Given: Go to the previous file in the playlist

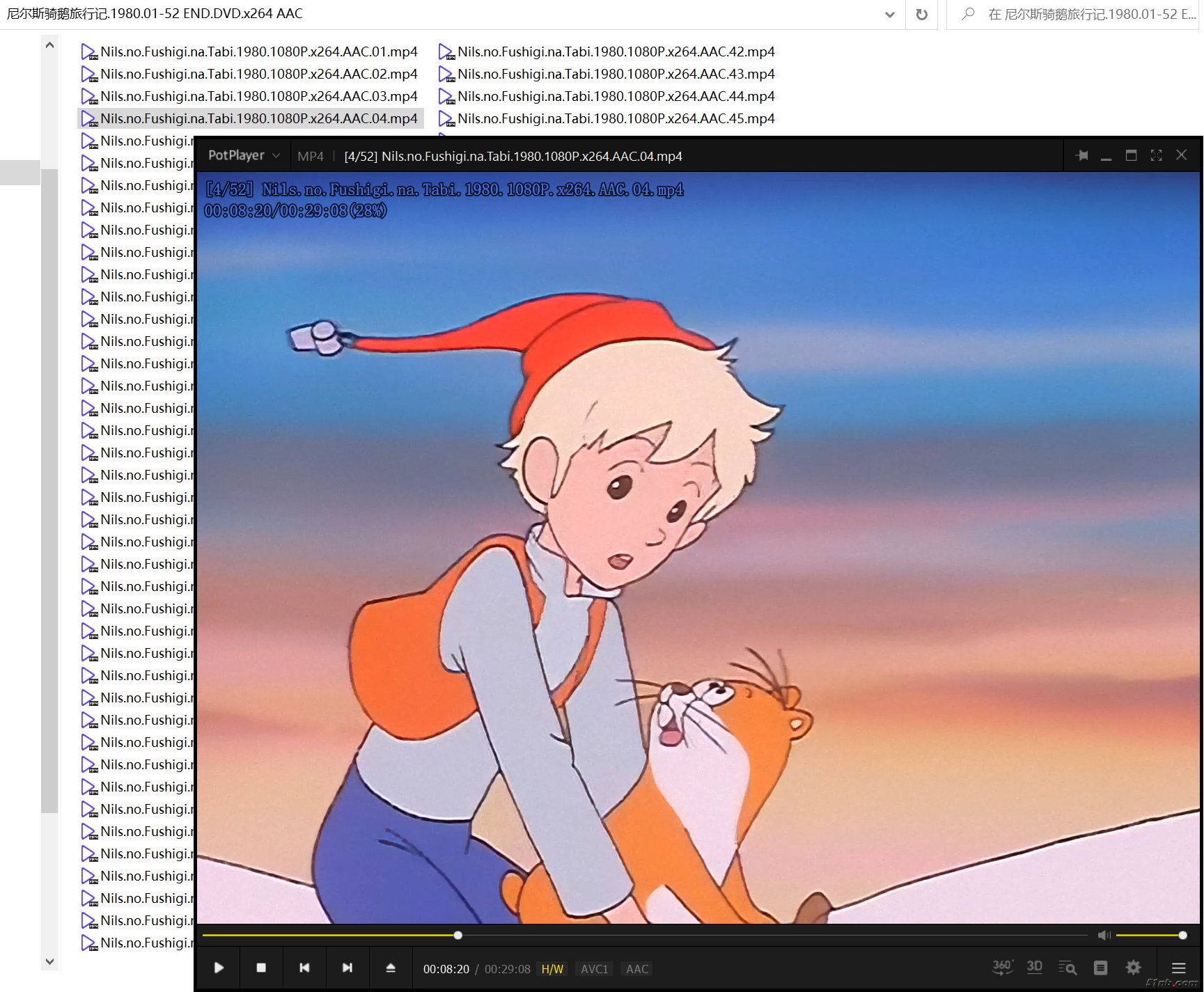Looking at the screenshot, I should pos(304,968).
